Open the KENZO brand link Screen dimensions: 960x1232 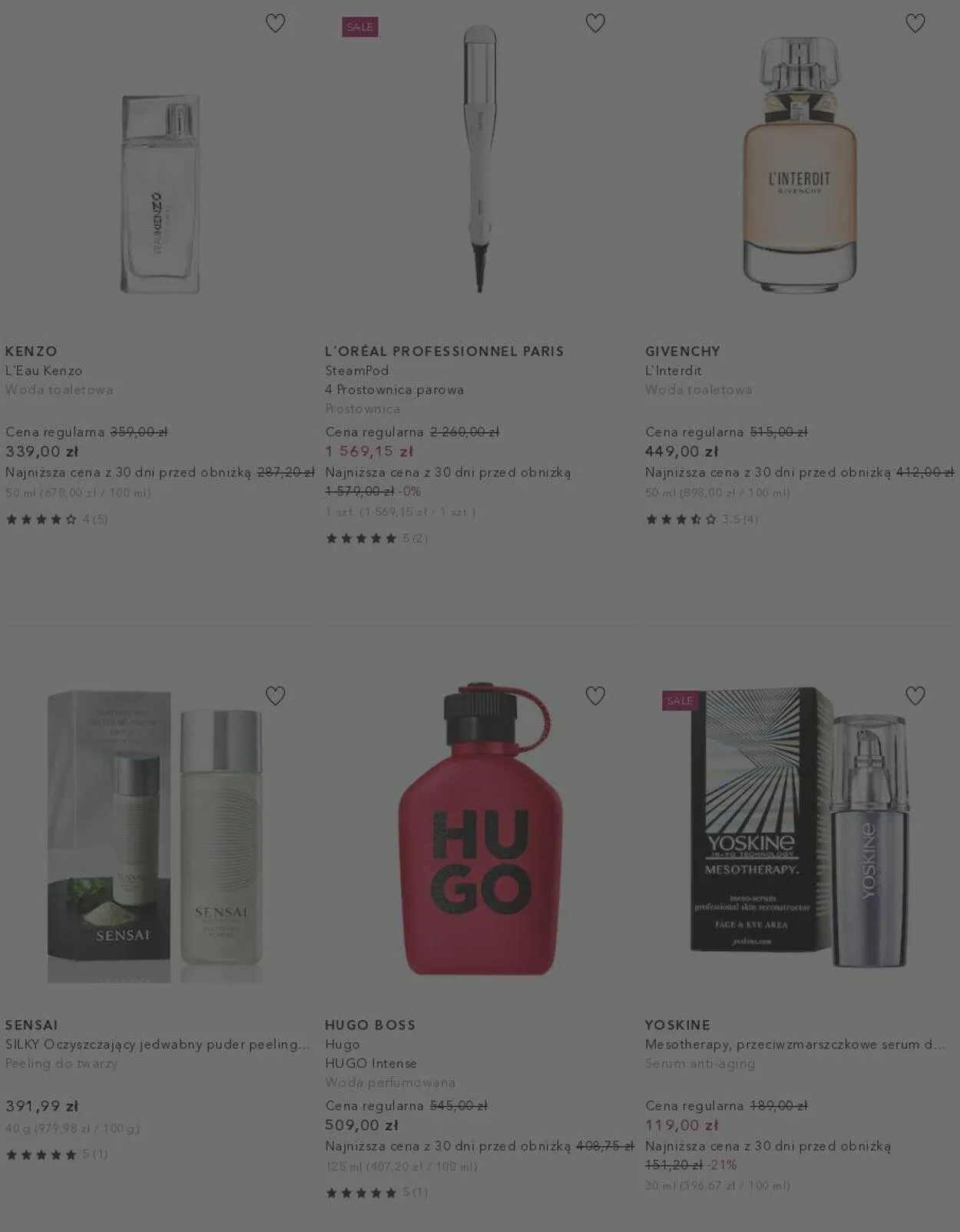click(x=31, y=352)
